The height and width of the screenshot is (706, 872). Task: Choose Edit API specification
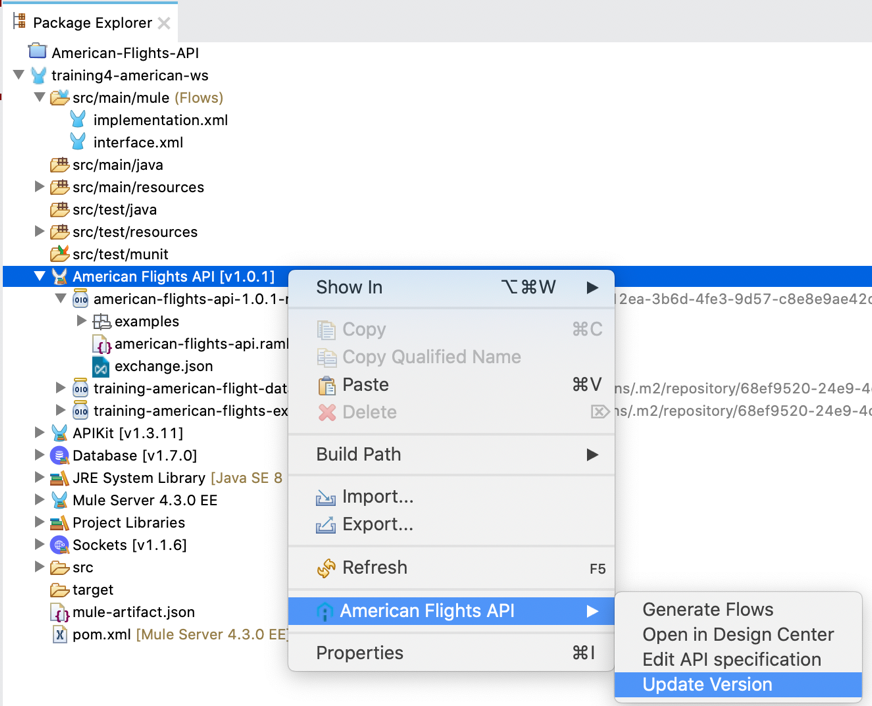click(739, 659)
